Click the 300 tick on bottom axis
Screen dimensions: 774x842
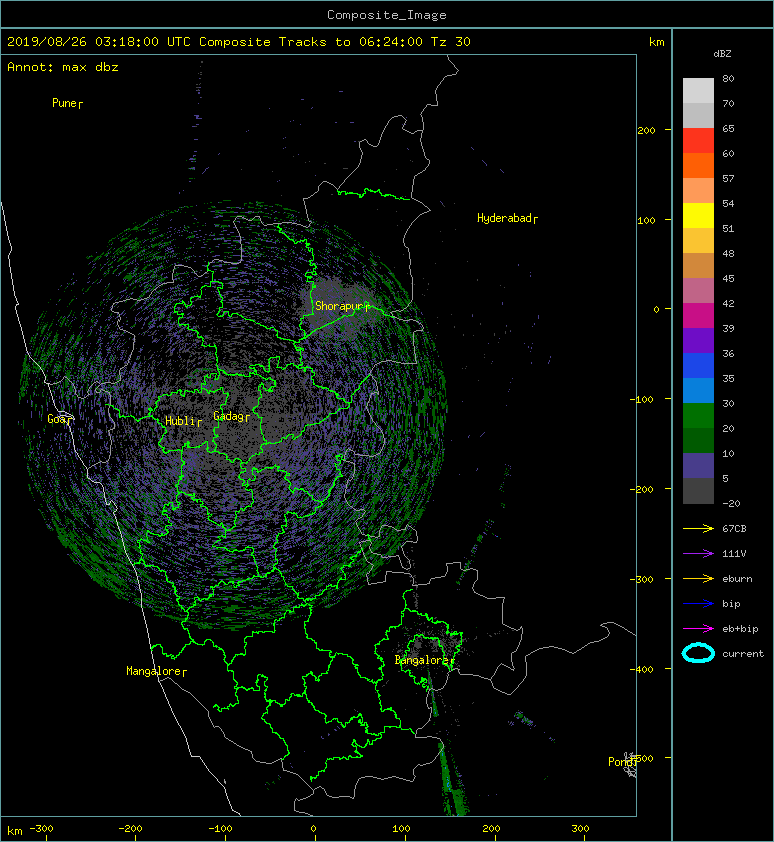click(580, 829)
